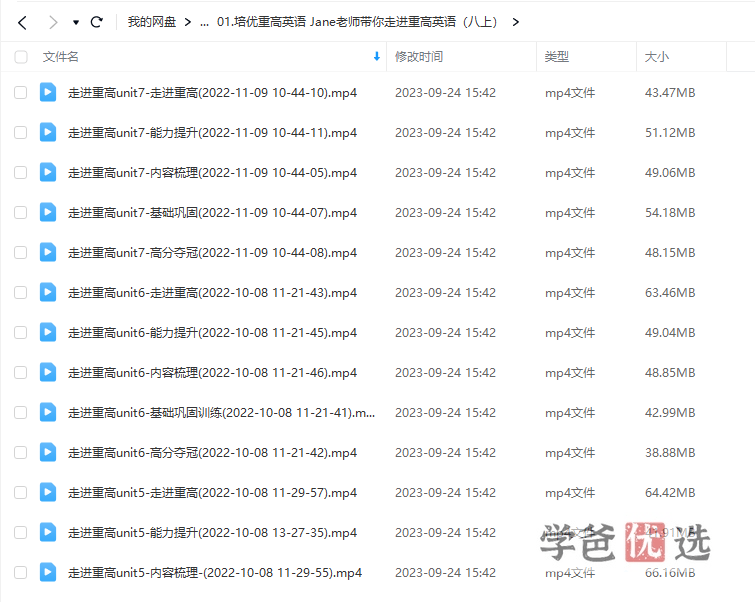Check the unit6-内容梳理 file checkbox
This screenshot has width=755, height=602.
(21, 372)
